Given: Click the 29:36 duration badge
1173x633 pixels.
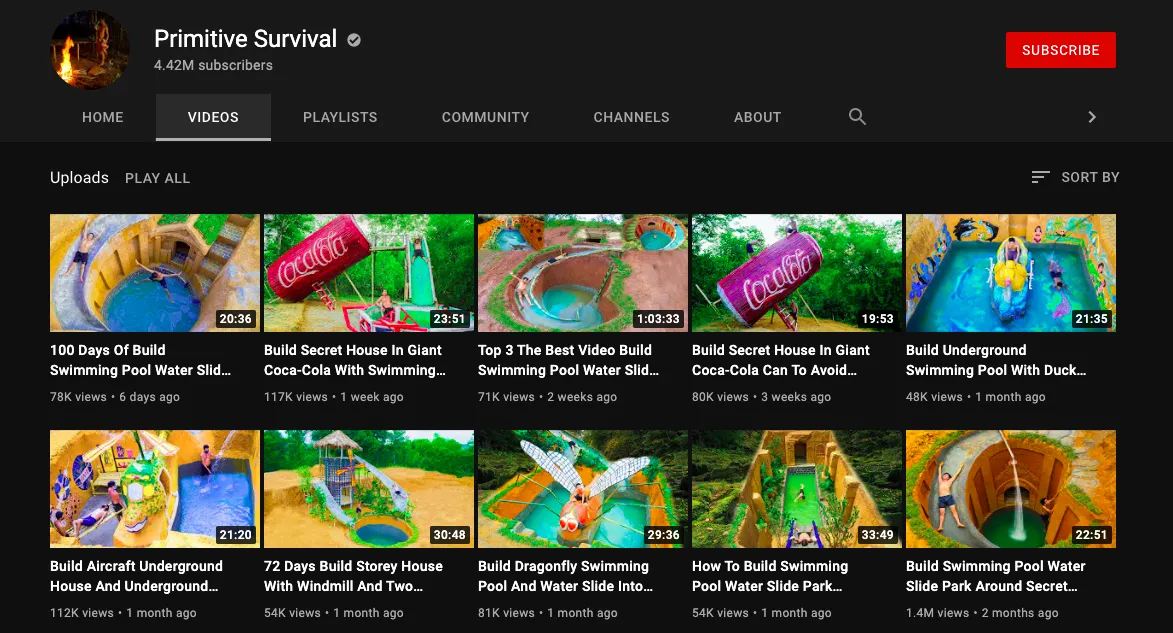Looking at the screenshot, I should pyautogui.click(x=663, y=535).
